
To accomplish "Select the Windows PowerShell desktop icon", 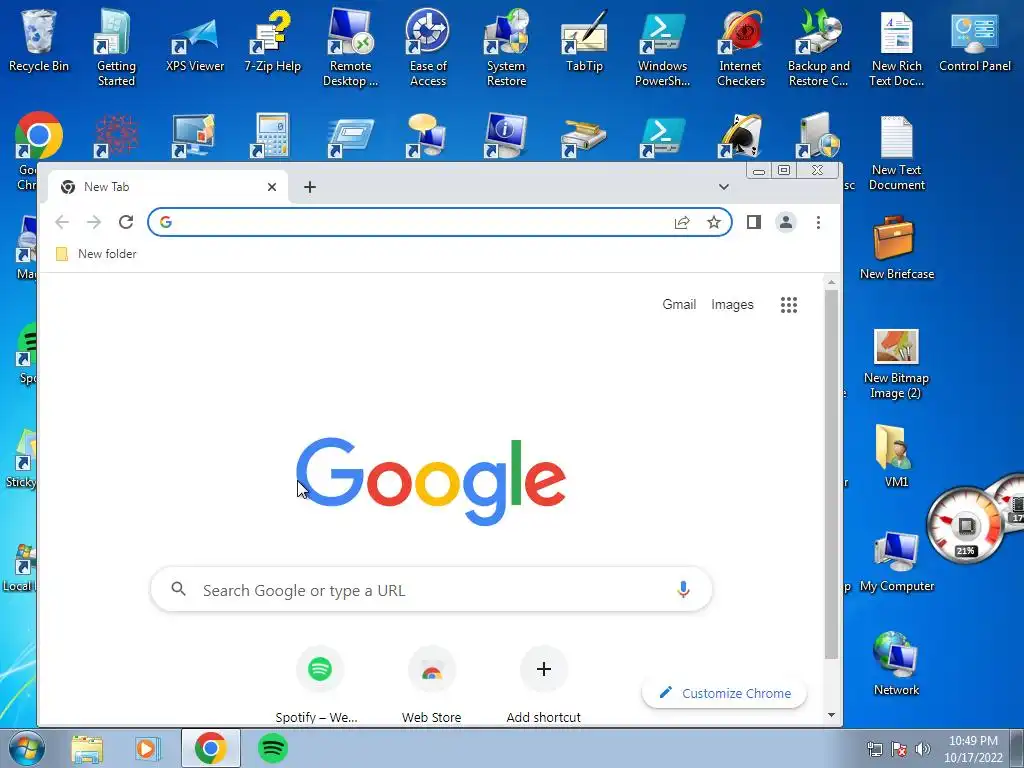I will pos(662,48).
